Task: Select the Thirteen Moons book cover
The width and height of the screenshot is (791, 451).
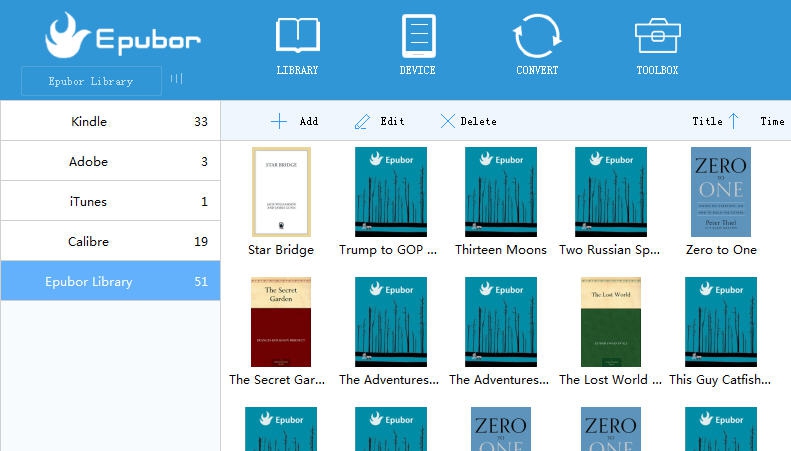Action: coord(501,192)
